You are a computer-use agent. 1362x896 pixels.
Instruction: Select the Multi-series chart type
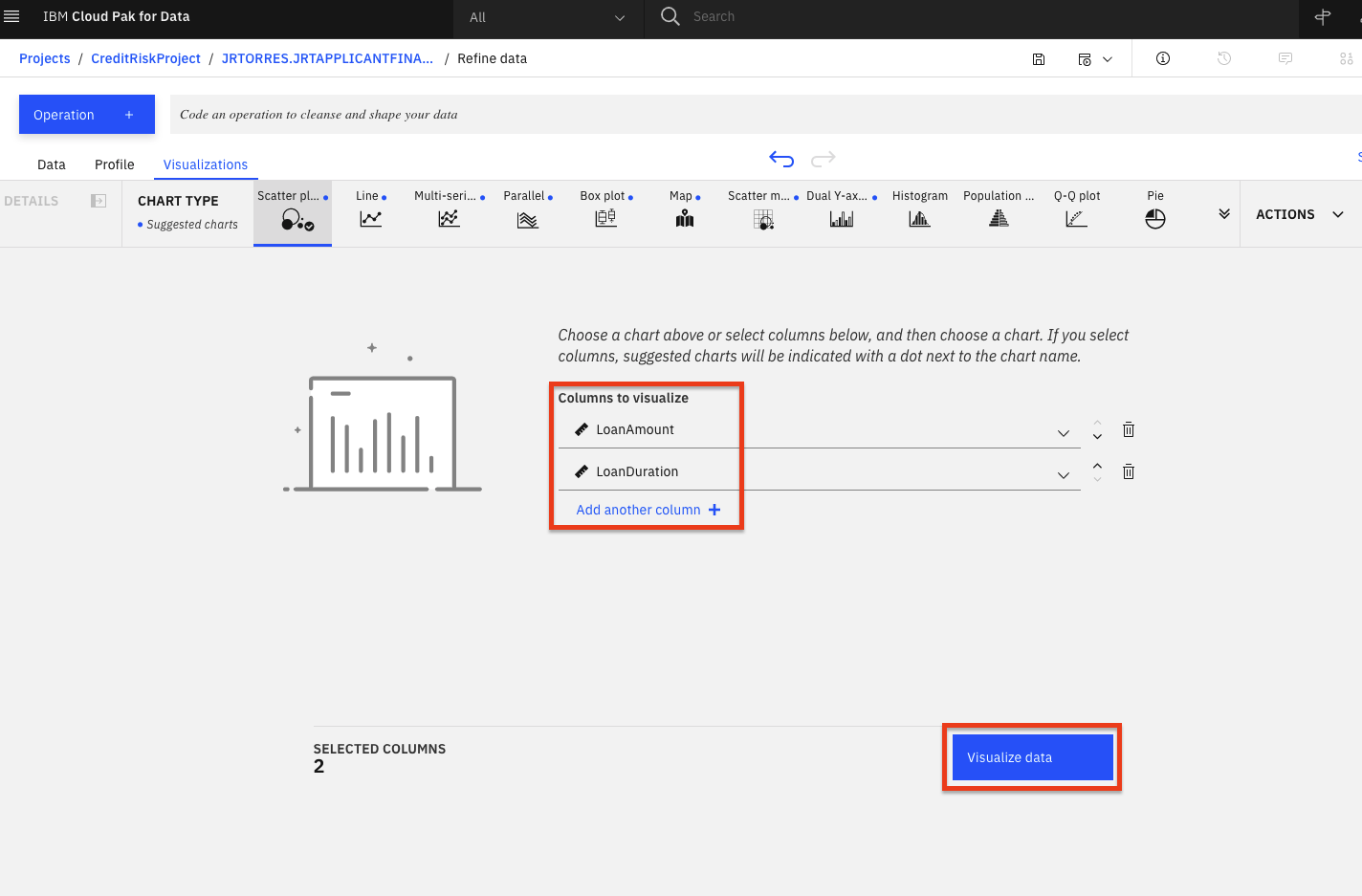pyautogui.click(x=449, y=210)
